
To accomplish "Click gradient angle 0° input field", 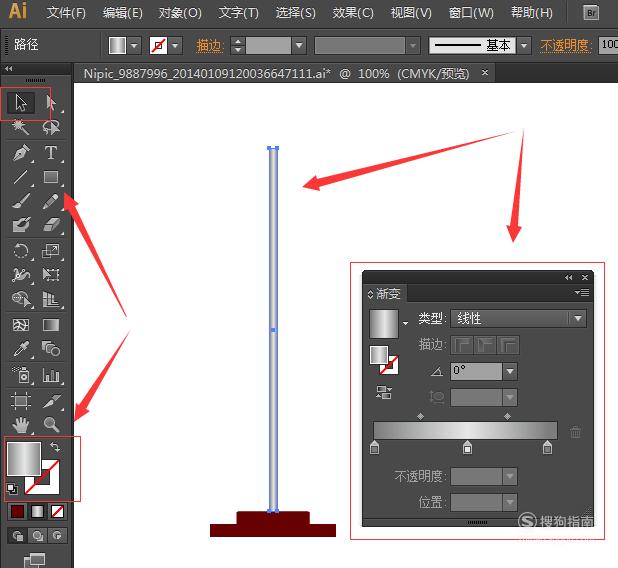I will click(x=476, y=371).
